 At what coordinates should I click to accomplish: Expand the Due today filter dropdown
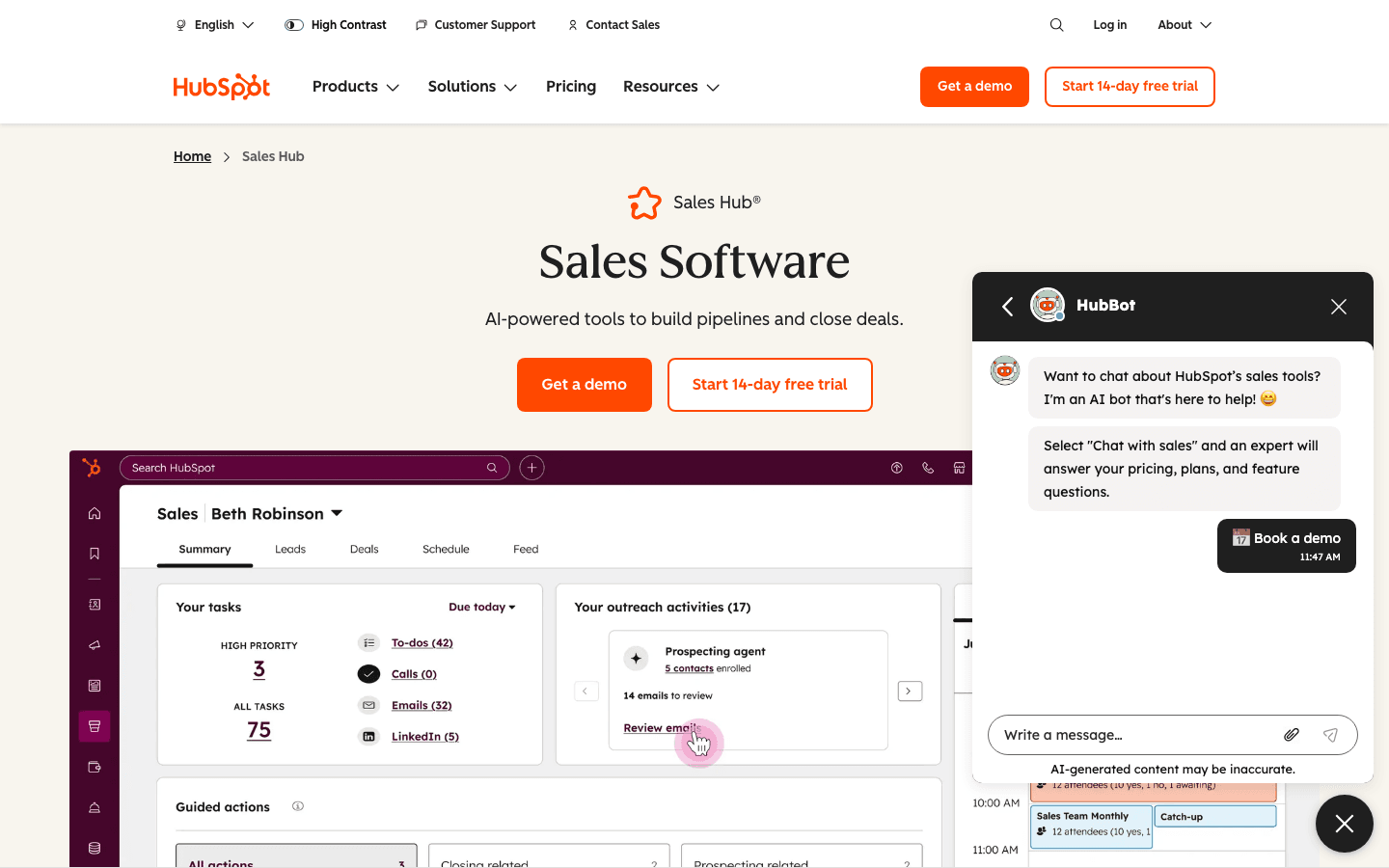pyautogui.click(x=481, y=607)
